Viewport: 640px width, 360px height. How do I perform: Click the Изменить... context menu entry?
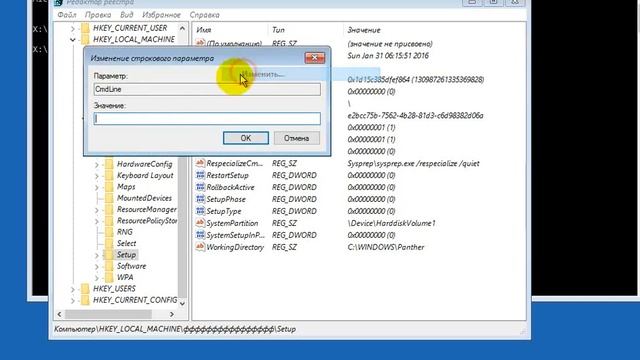point(263,74)
